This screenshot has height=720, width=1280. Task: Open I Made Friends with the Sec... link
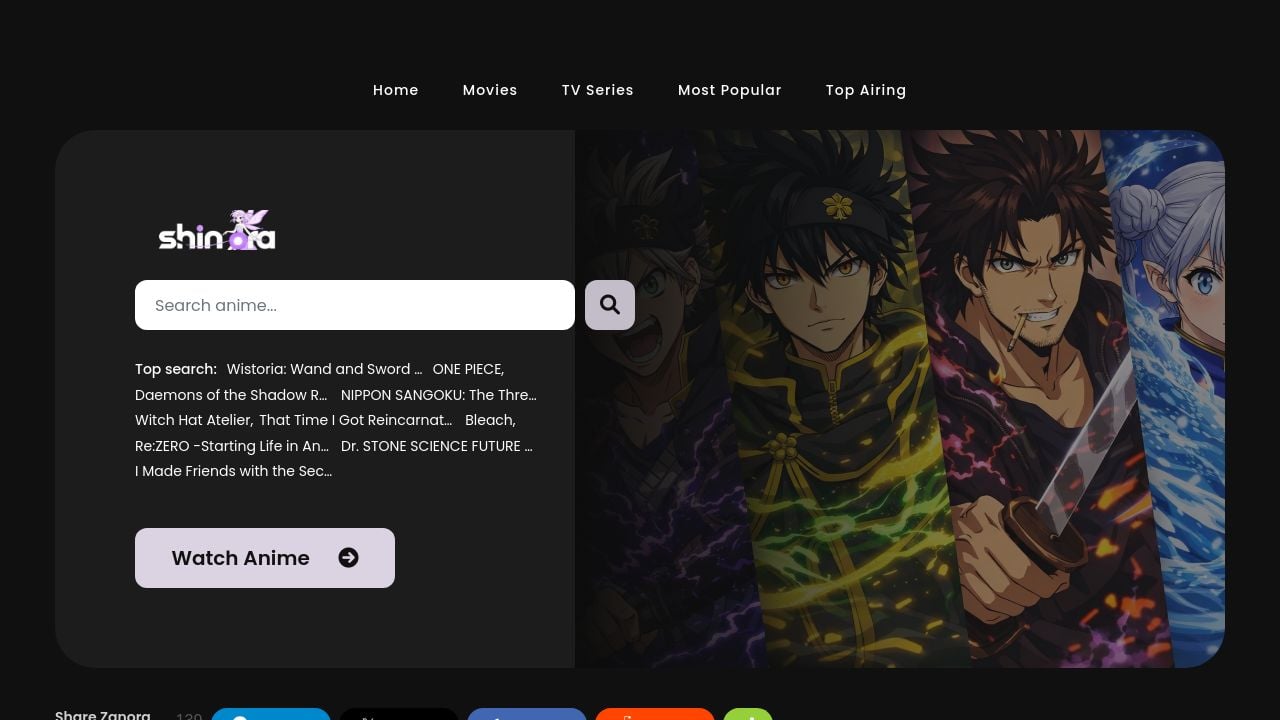(234, 471)
